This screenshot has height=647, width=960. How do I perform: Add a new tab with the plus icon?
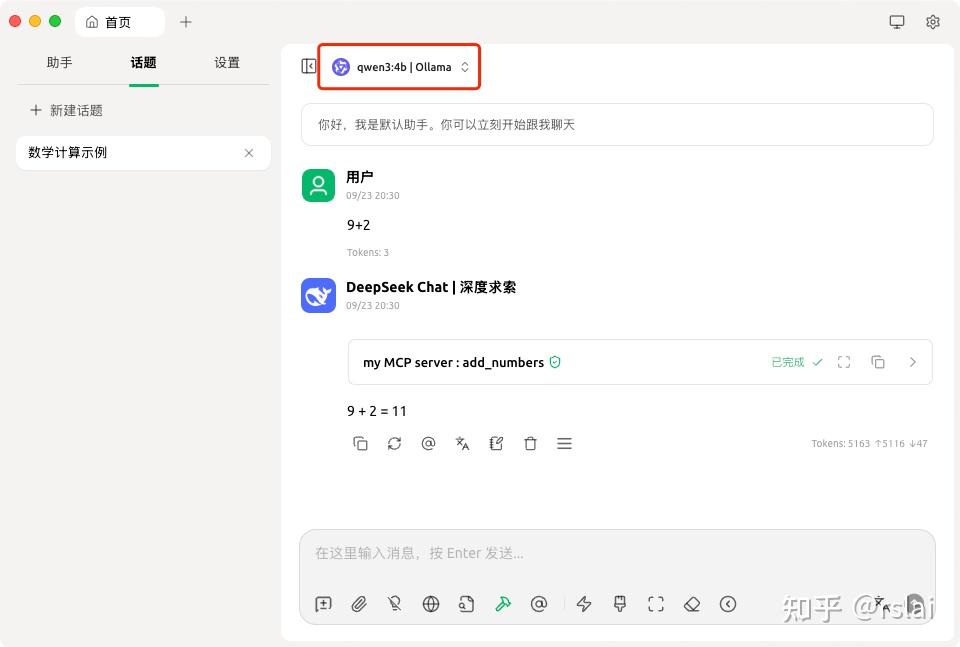pyautogui.click(x=186, y=22)
